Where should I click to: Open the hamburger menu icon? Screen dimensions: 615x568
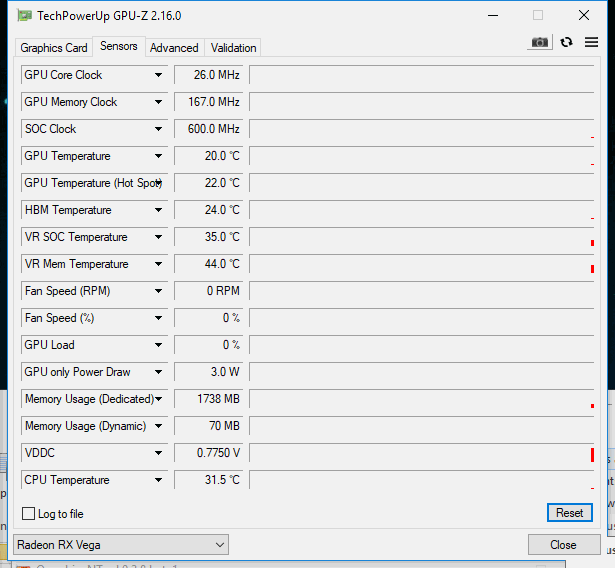point(591,42)
